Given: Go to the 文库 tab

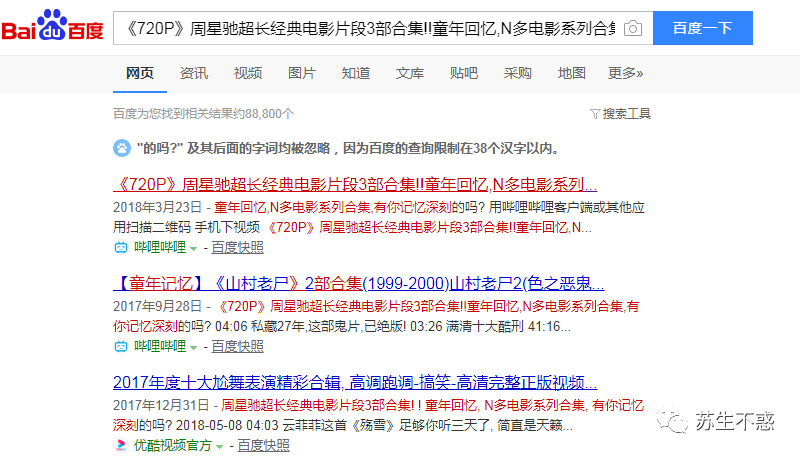Looking at the screenshot, I should [x=410, y=73].
